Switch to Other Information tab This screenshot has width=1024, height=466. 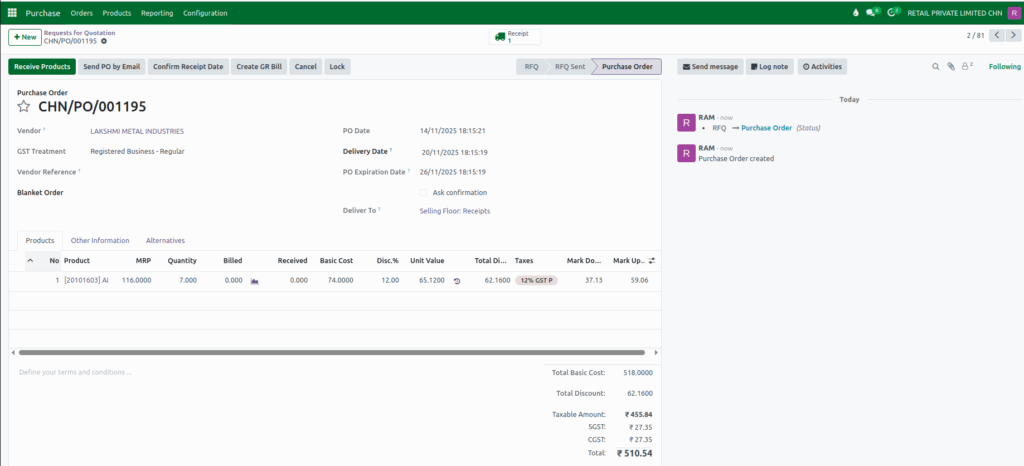click(100, 240)
